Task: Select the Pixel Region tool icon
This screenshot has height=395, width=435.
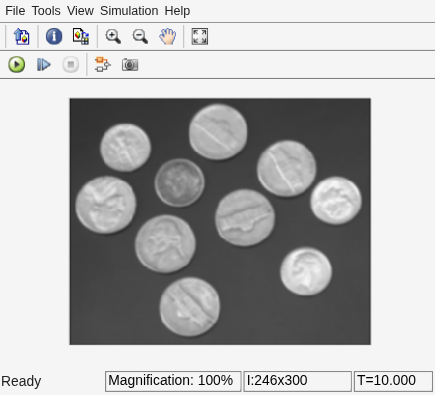Action: (81, 36)
